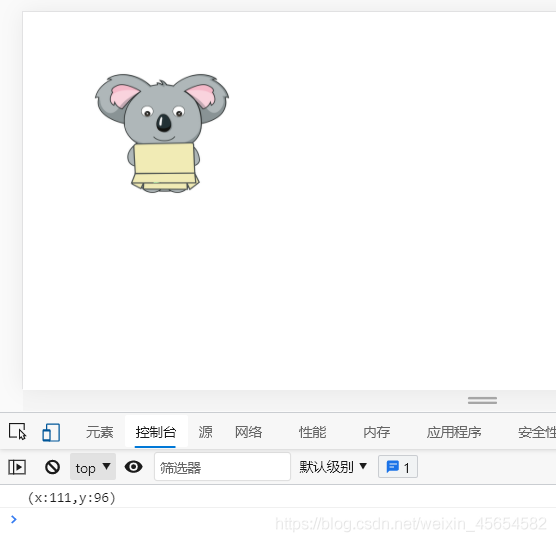The height and width of the screenshot is (542, 556).
Task: Toggle the device emulation toolbar icon
Action: coord(51,432)
